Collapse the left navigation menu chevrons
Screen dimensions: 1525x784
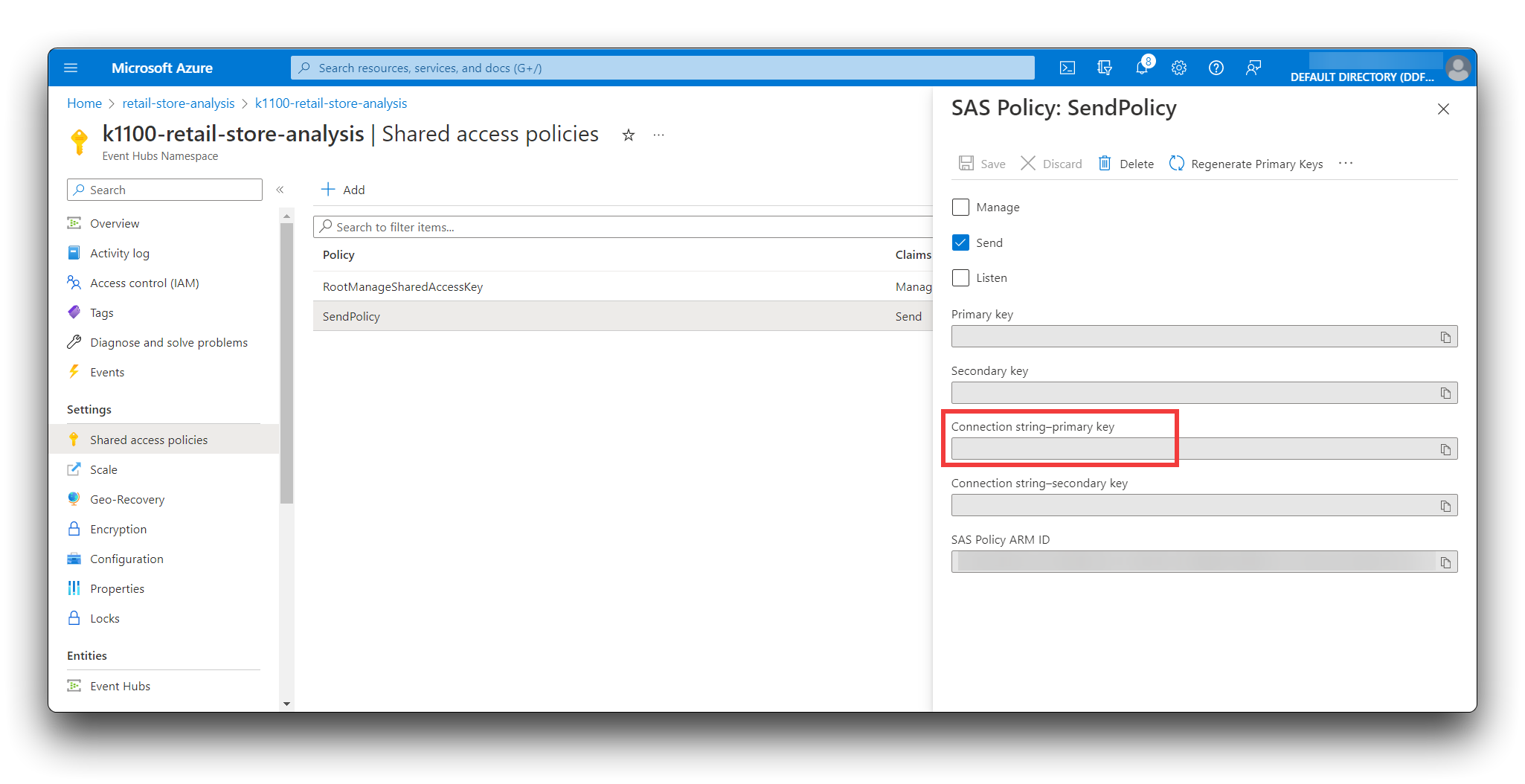(x=280, y=190)
